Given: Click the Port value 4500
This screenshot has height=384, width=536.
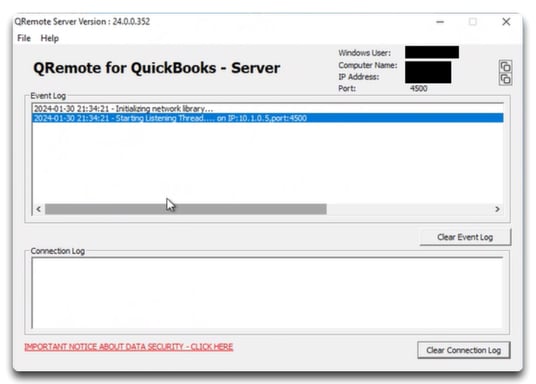Looking at the screenshot, I should [x=419, y=89].
